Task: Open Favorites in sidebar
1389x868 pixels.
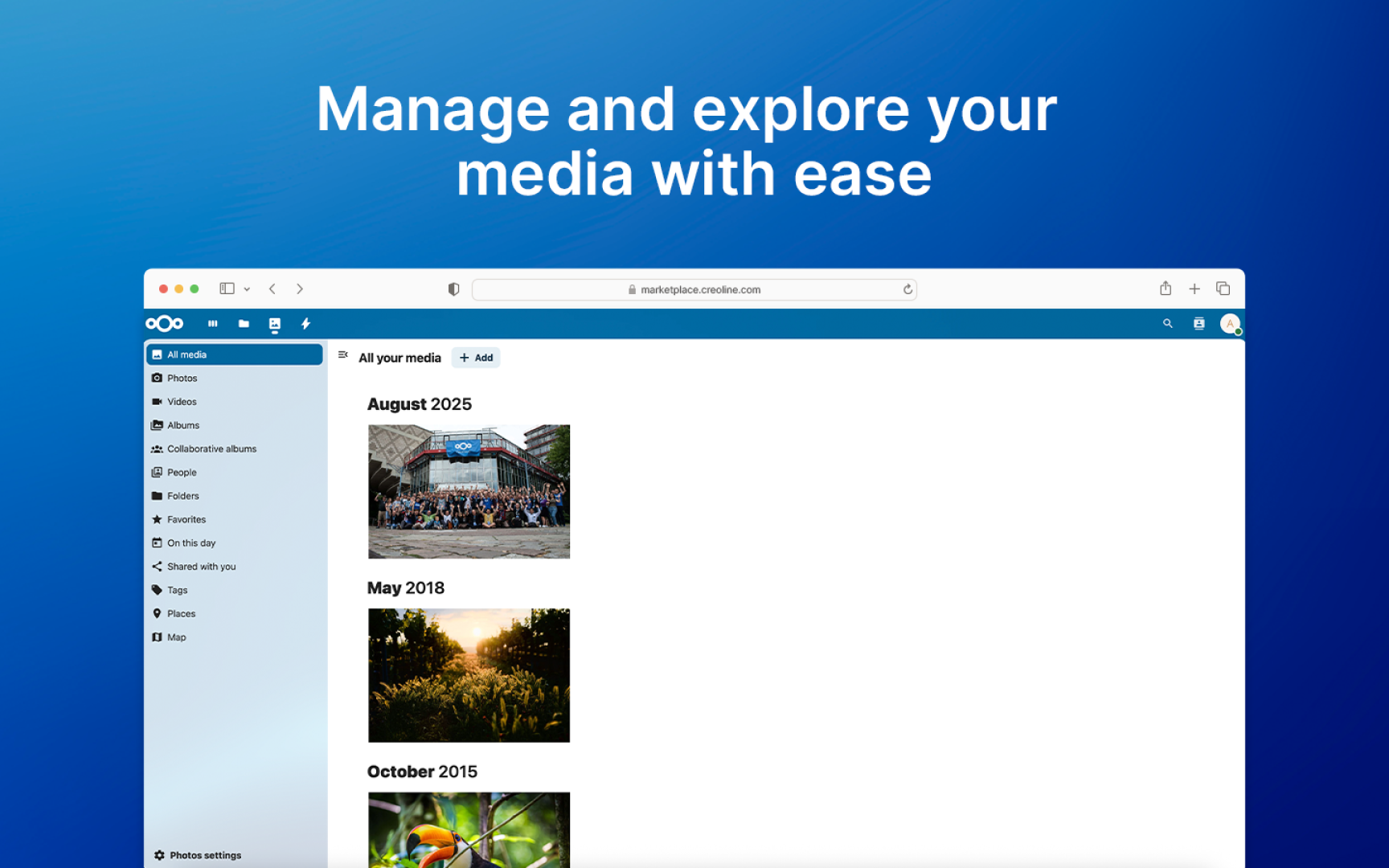Action: [x=235, y=519]
